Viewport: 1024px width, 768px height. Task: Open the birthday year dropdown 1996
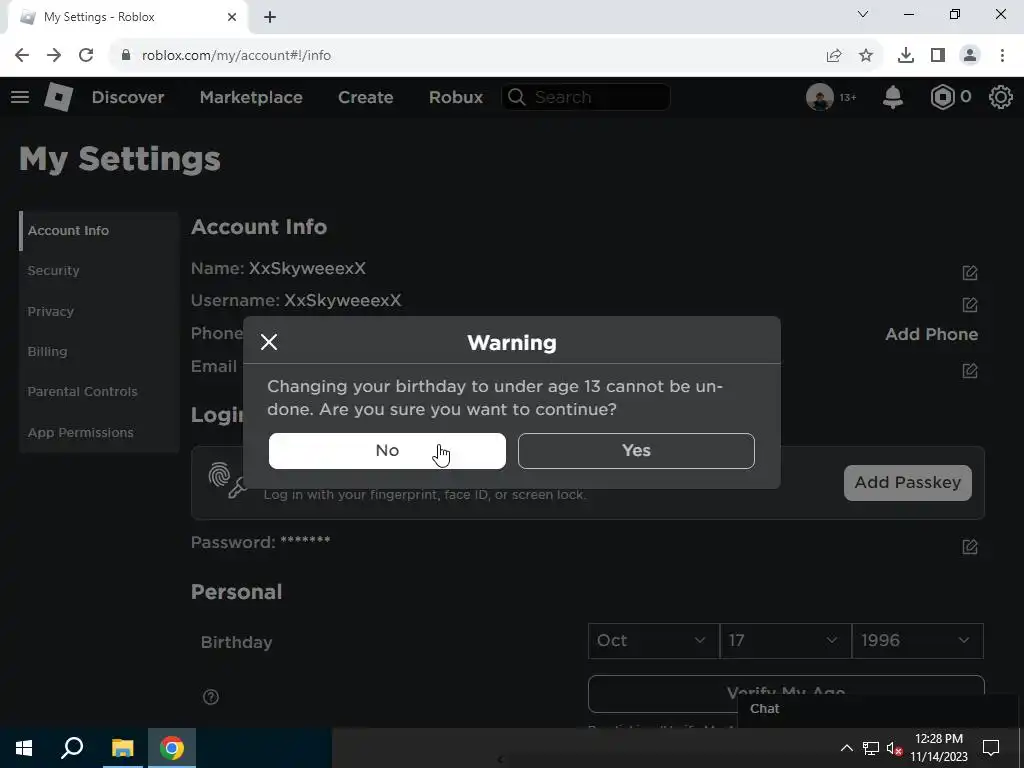(x=918, y=641)
